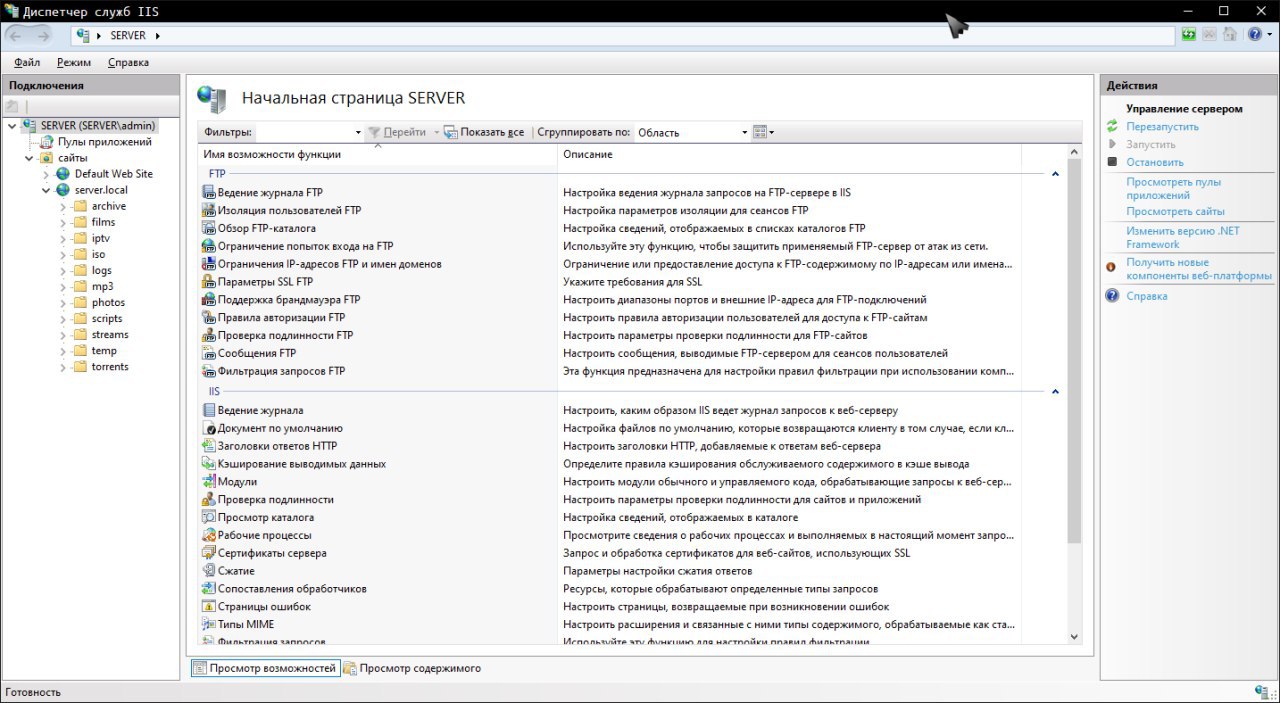Switch to Просмотр возможностей tab

pos(265,668)
